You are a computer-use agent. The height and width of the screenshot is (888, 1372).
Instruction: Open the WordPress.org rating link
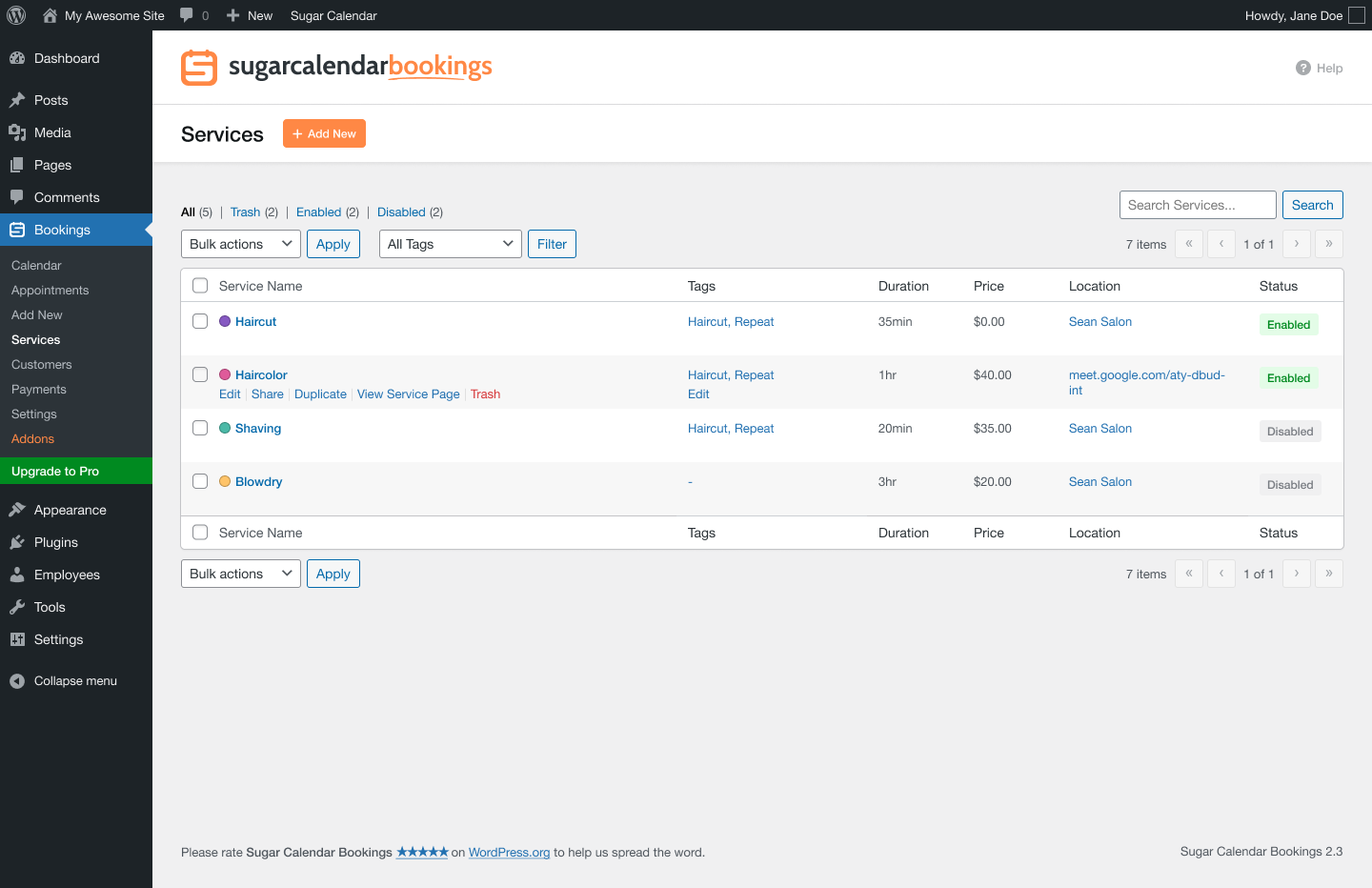[x=509, y=853]
